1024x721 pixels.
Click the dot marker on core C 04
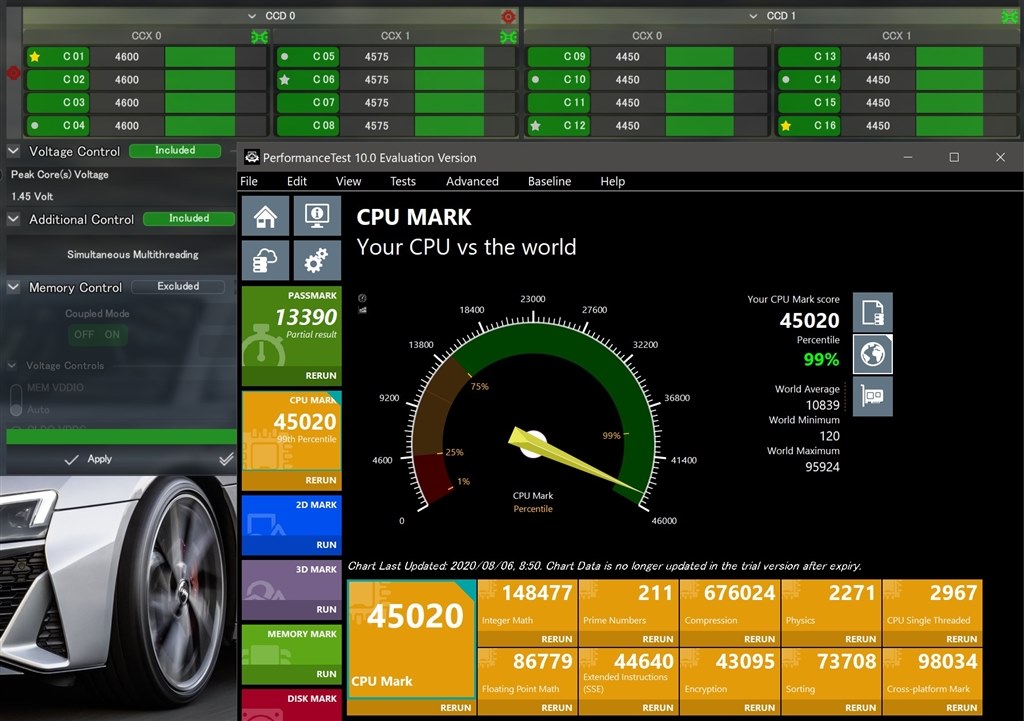(35, 125)
